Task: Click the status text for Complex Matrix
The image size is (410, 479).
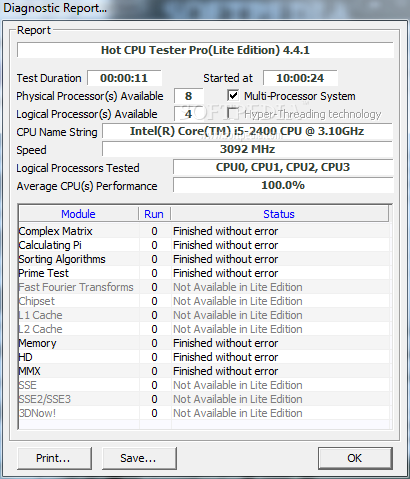Action: tap(226, 231)
